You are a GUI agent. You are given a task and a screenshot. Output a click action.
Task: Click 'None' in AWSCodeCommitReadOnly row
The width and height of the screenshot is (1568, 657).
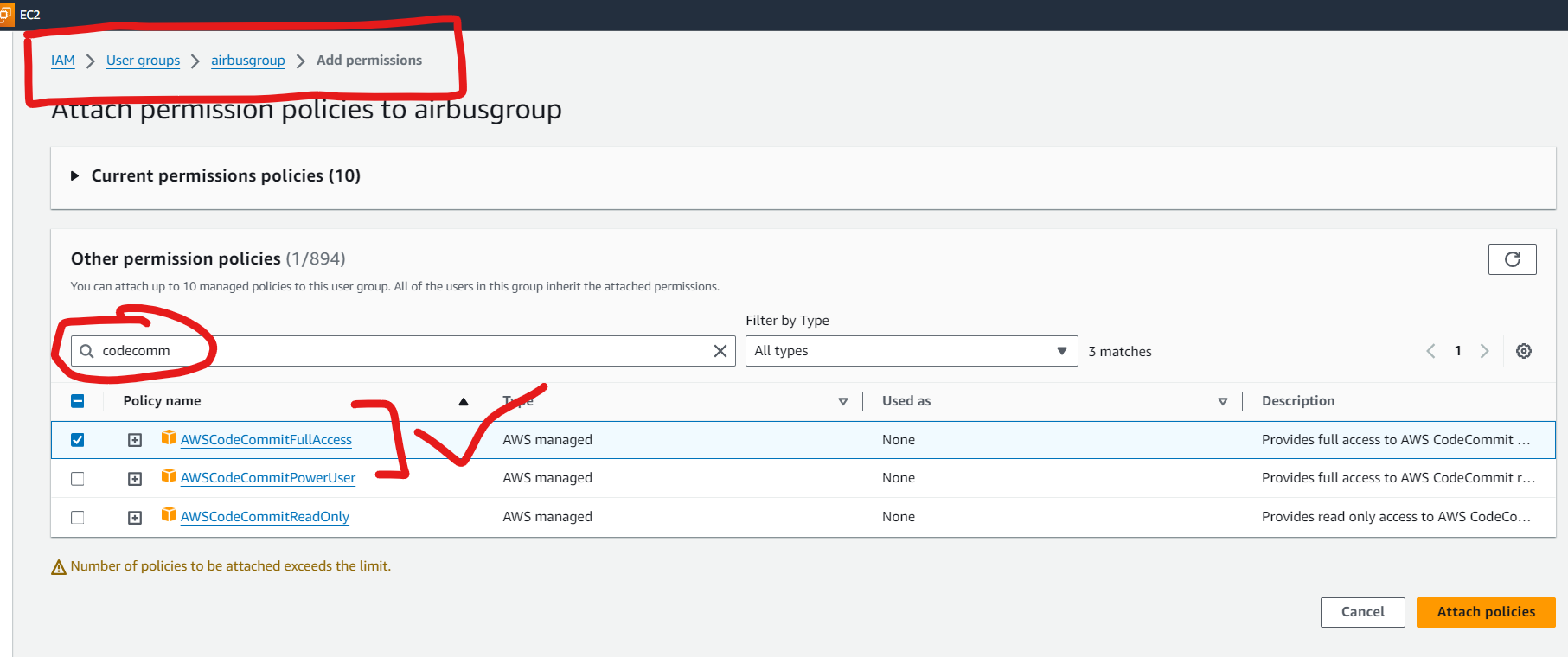click(x=899, y=517)
